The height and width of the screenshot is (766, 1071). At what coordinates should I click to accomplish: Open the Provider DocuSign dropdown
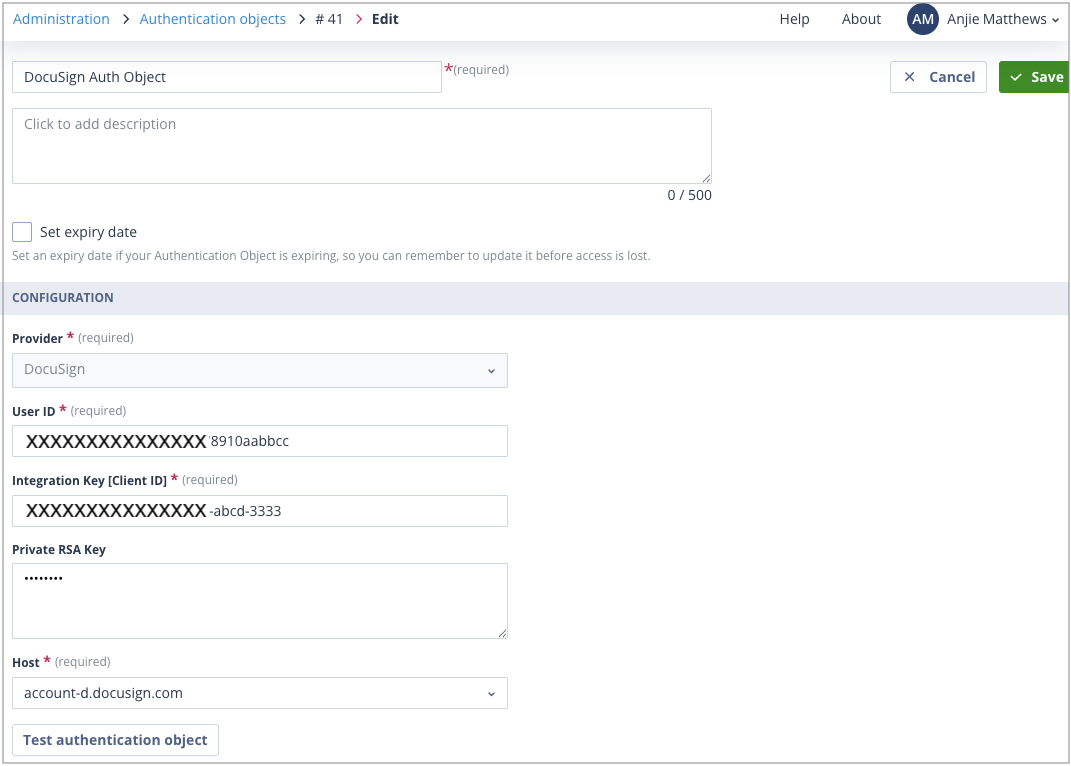(x=260, y=370)
